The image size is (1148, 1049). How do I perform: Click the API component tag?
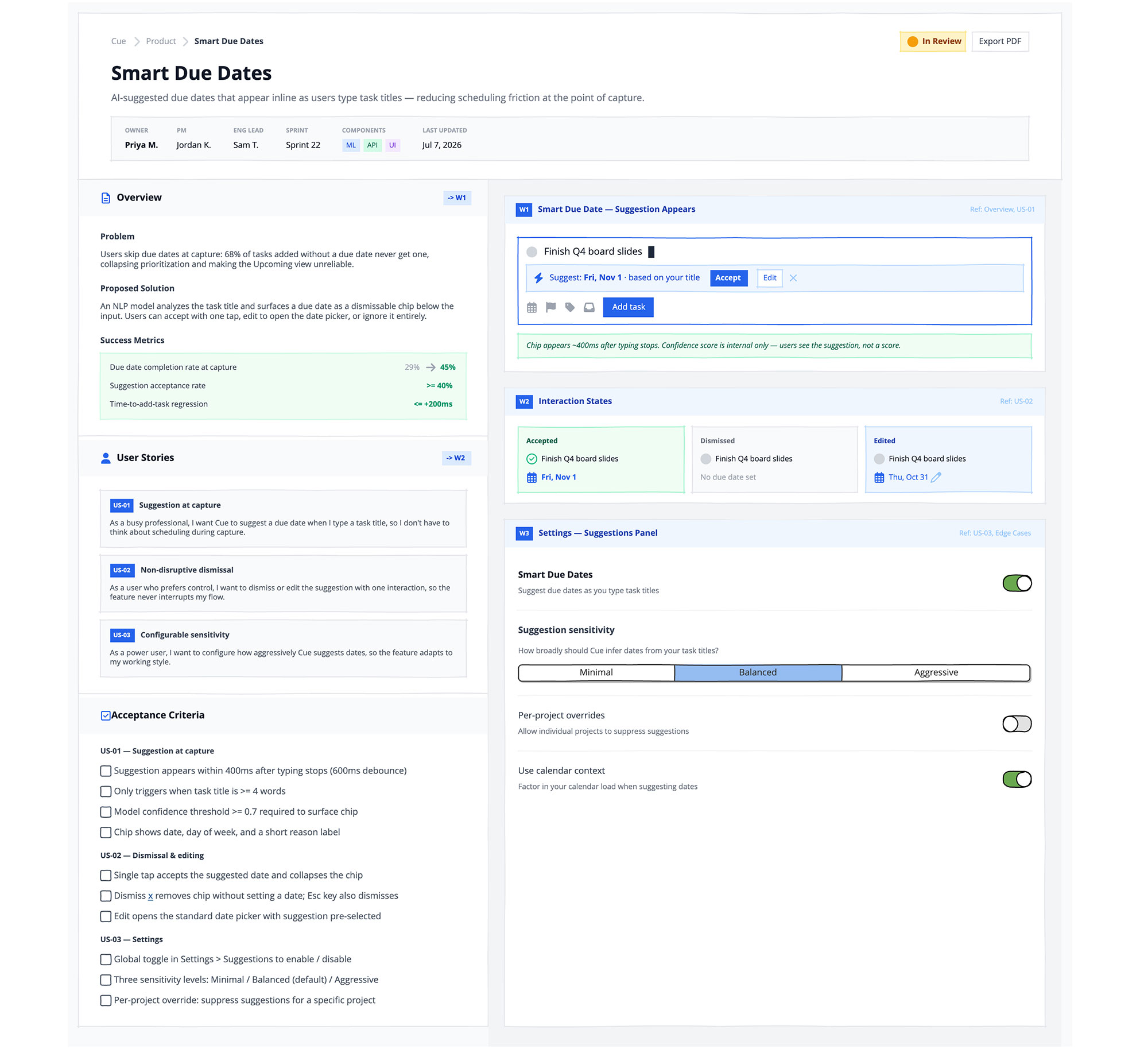point(373,145)
